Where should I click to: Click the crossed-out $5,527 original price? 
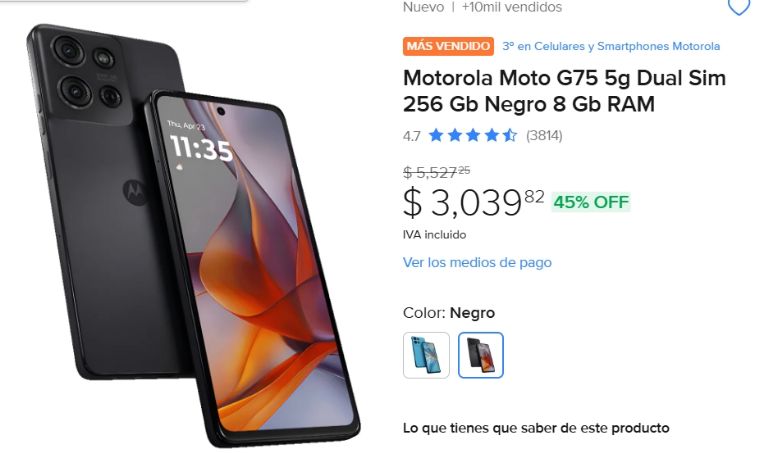click(x=436, y=172)
